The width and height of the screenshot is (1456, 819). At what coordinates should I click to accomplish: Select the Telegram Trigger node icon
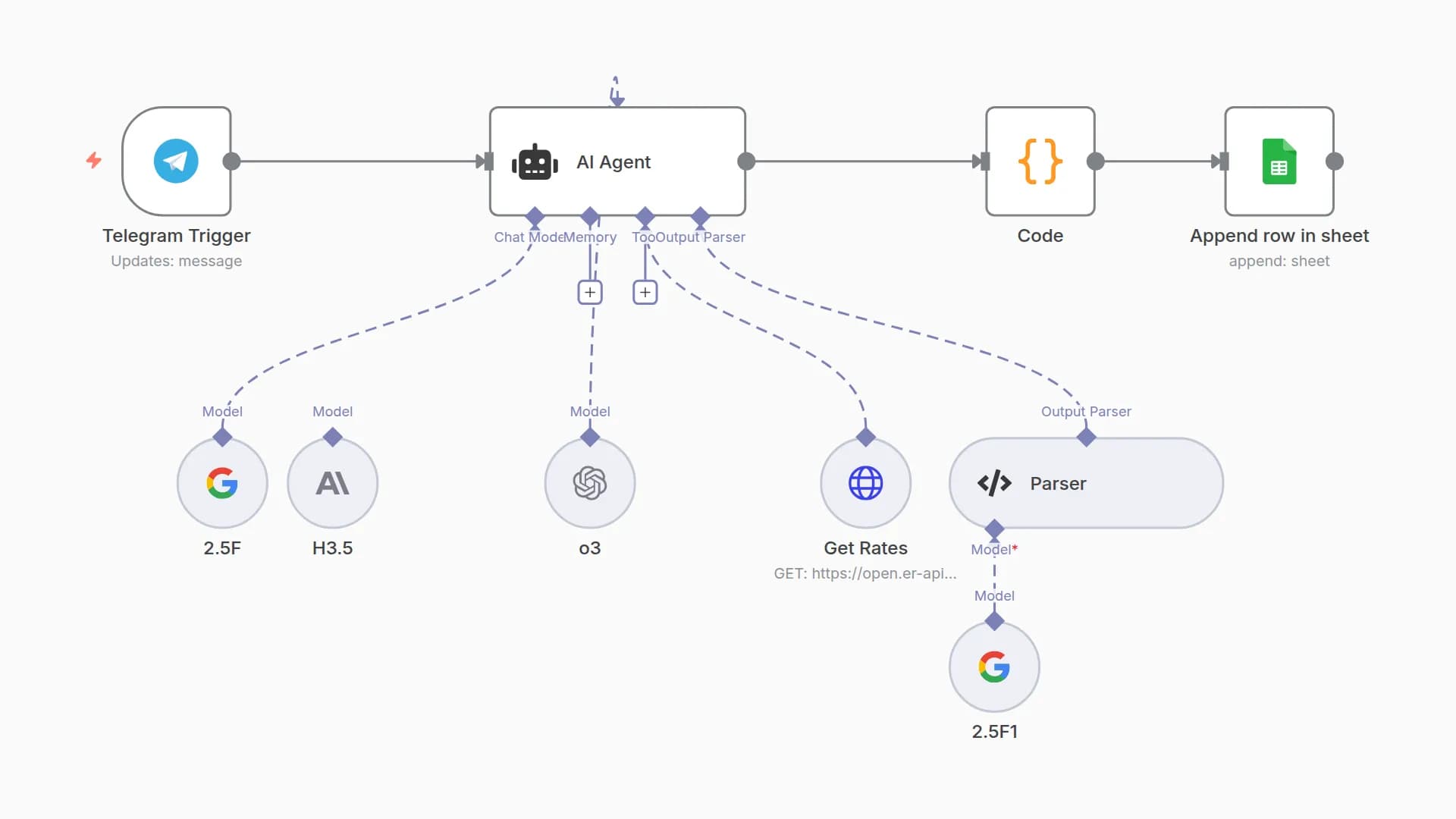(176, 161)
